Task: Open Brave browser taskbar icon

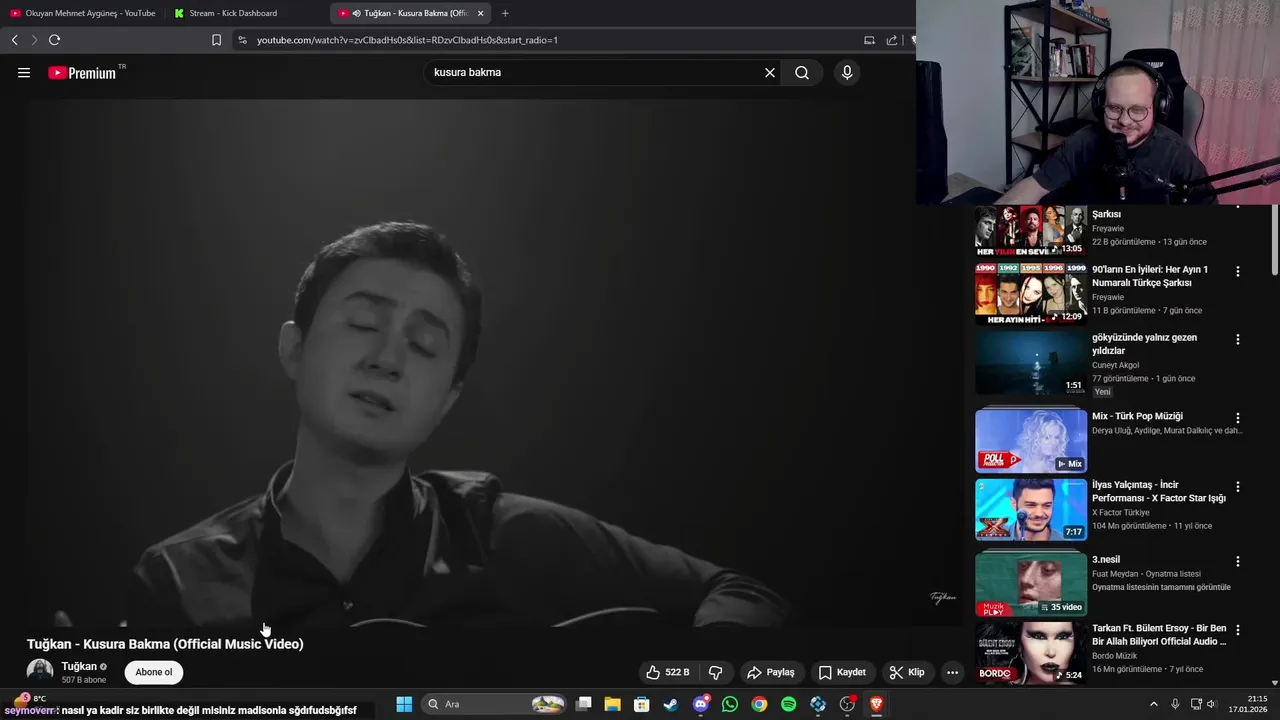Action: click(876, 704)
